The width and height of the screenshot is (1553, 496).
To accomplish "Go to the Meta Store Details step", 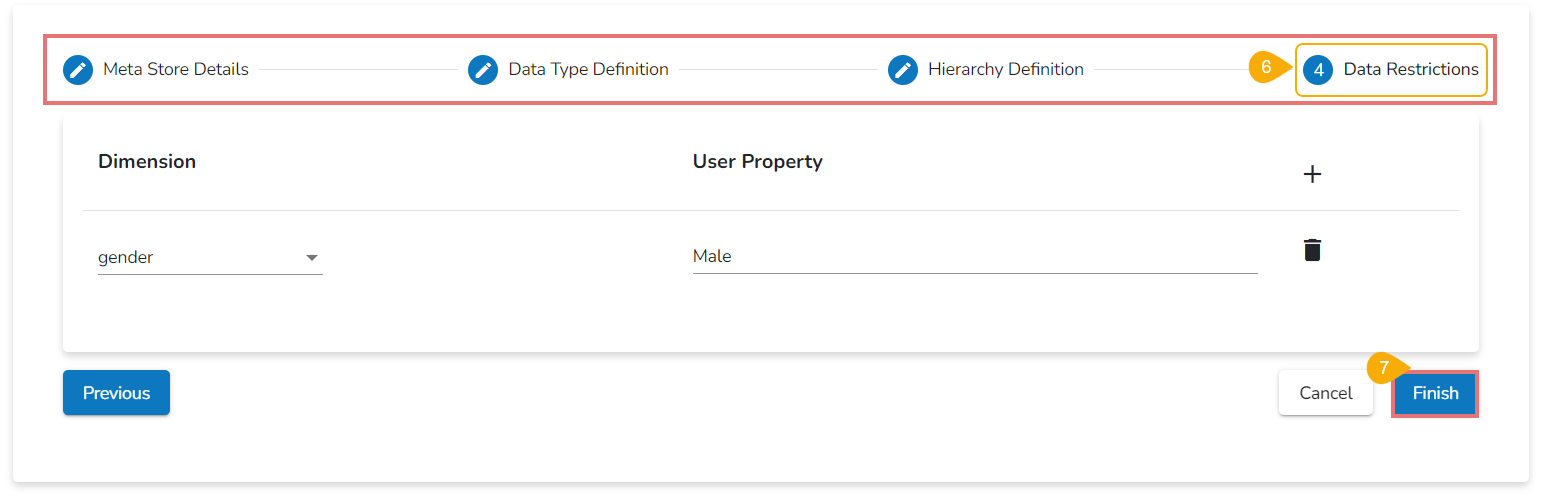I will (176, 70).
